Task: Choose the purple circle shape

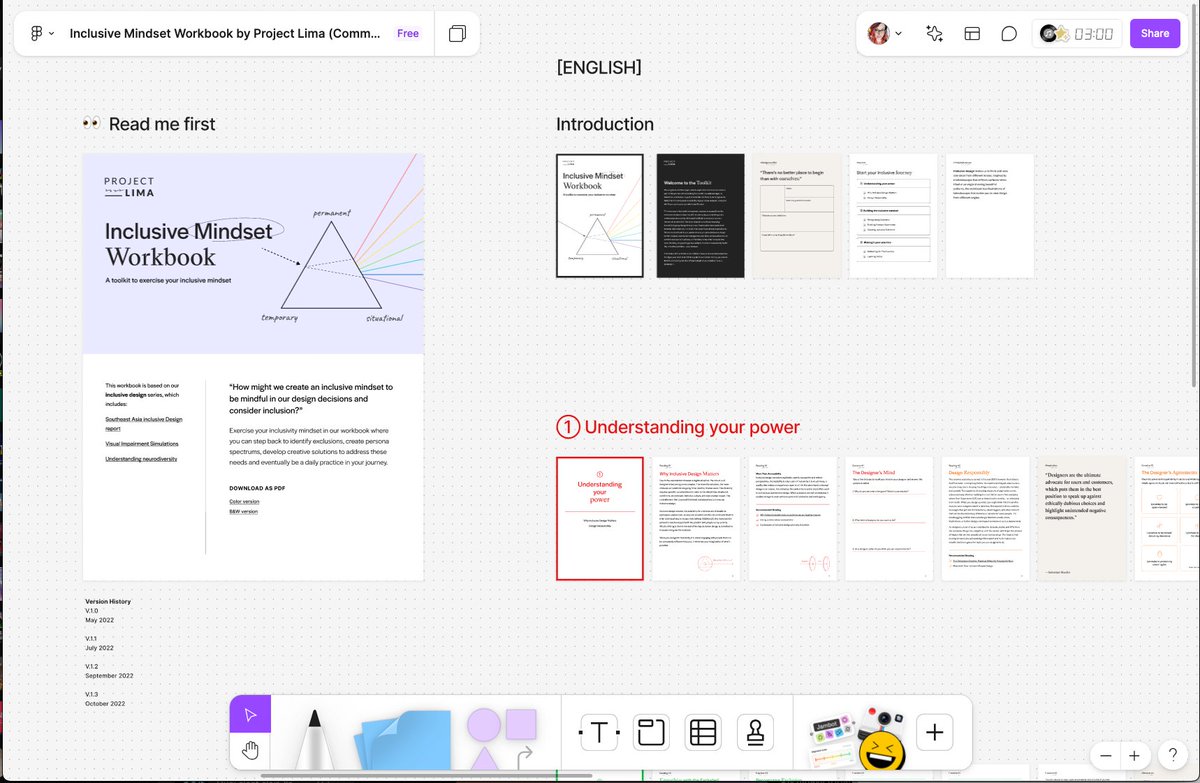Action: click(483, 724)
